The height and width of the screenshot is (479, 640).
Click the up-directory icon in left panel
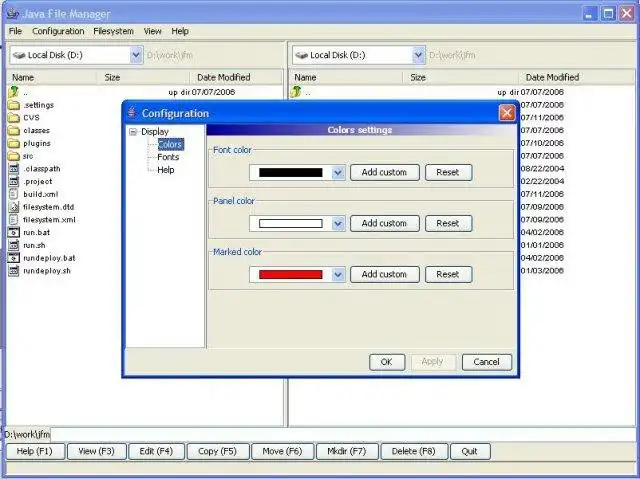13,92
